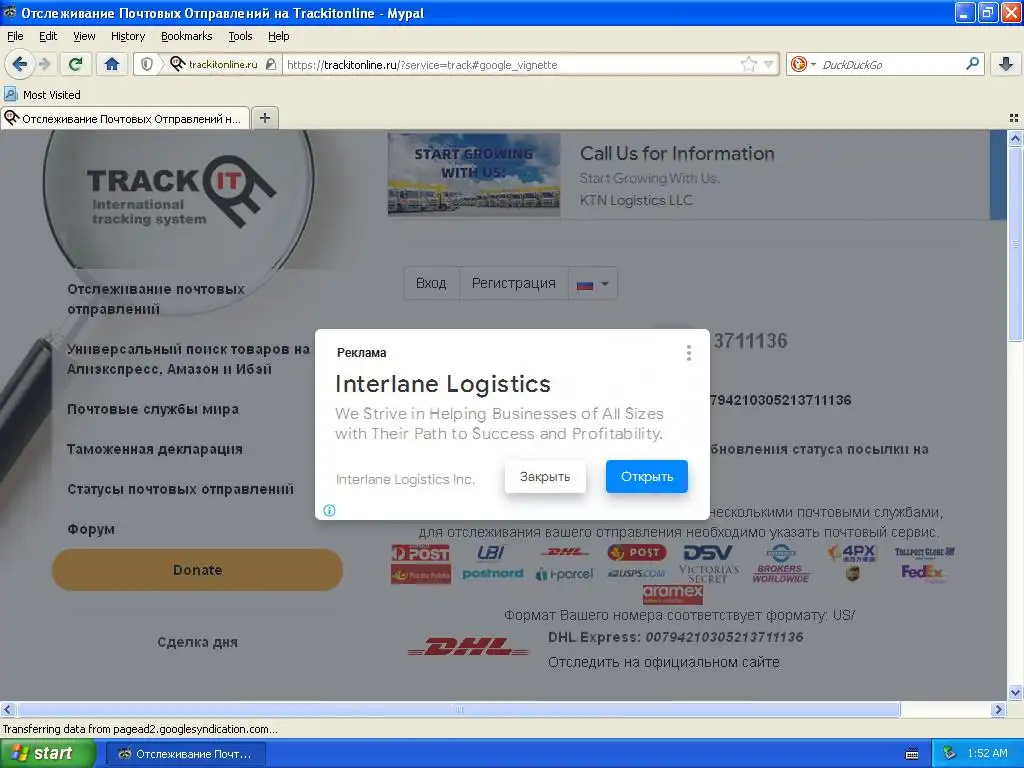Open Почтовые службы мира link
Image resolution: width=1024 pixels, height=768 pixels.
pyautogui.click(x=153, y=409)
